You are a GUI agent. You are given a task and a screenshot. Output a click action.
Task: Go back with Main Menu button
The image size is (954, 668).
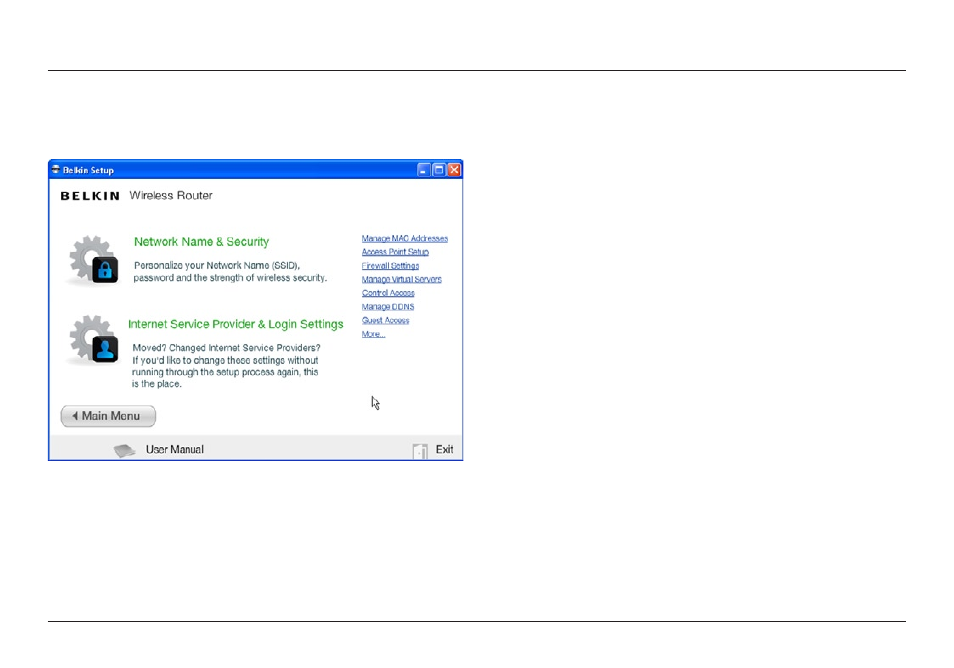[x=108, y=416]
